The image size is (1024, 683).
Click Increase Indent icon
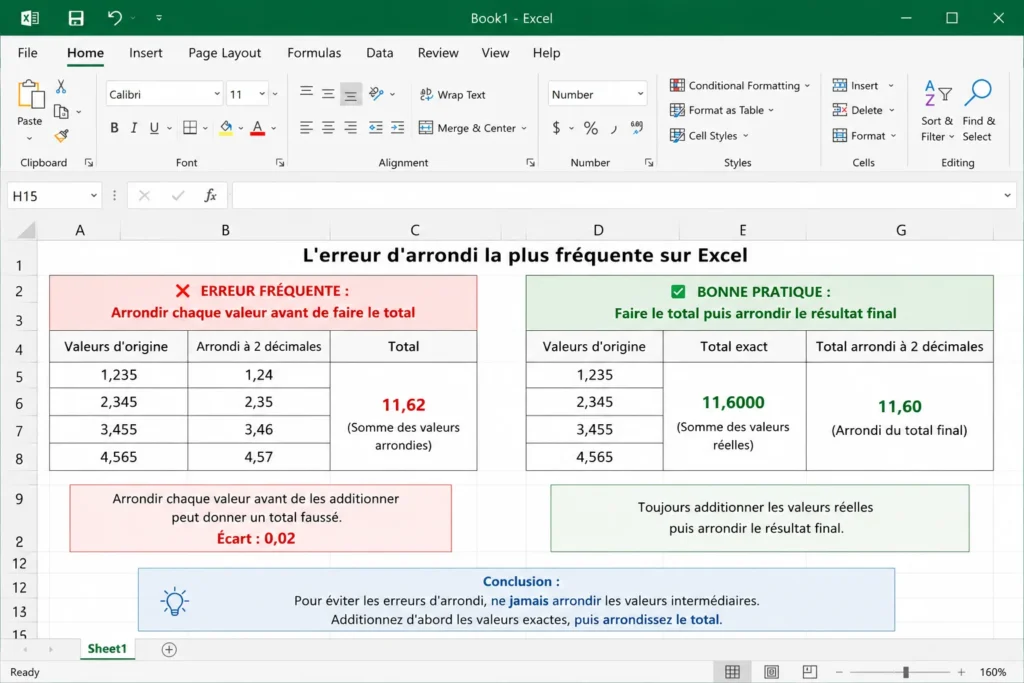point(398,128)
